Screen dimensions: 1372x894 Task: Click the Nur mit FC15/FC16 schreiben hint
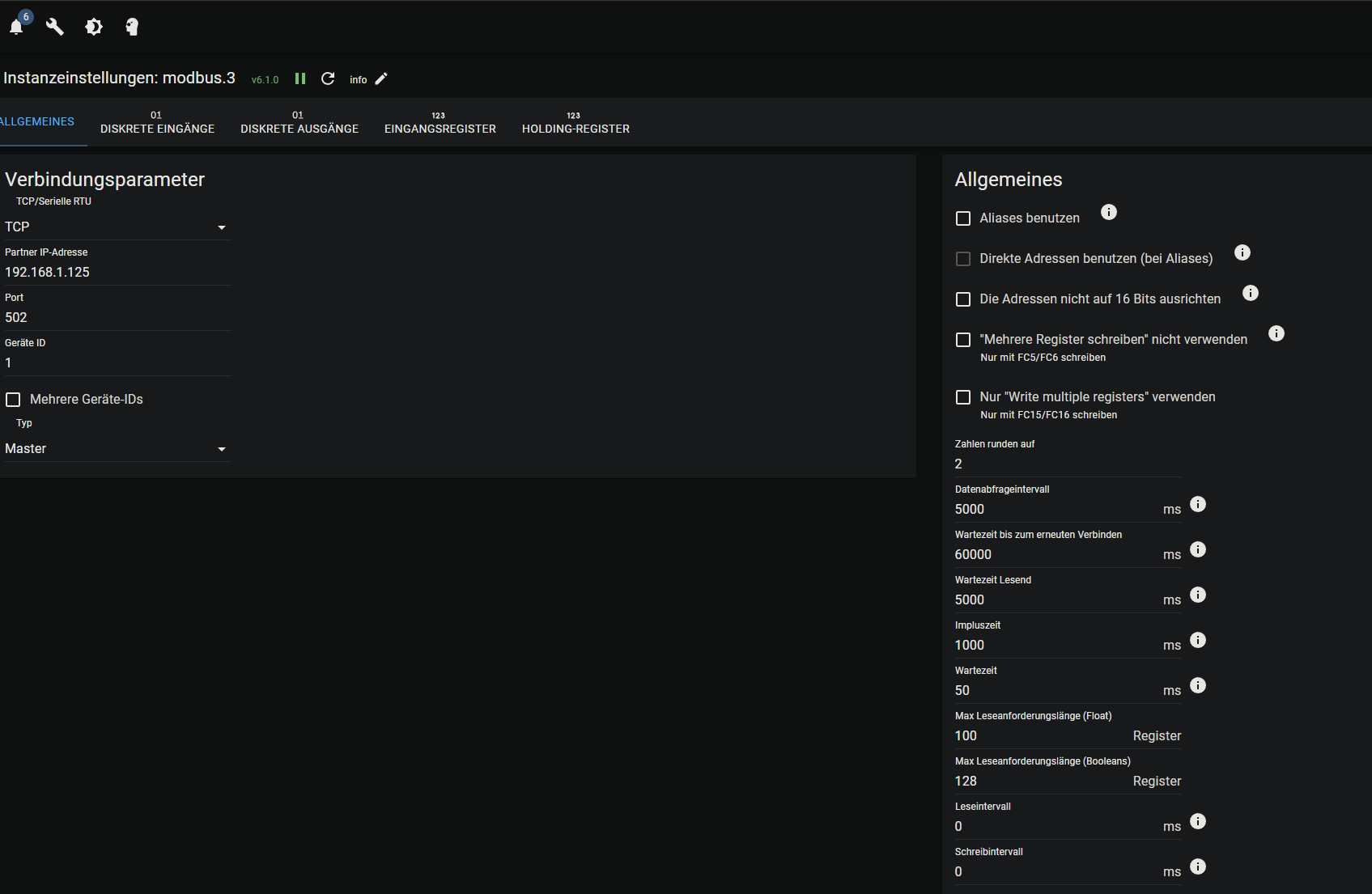(x=1048, y=415)
